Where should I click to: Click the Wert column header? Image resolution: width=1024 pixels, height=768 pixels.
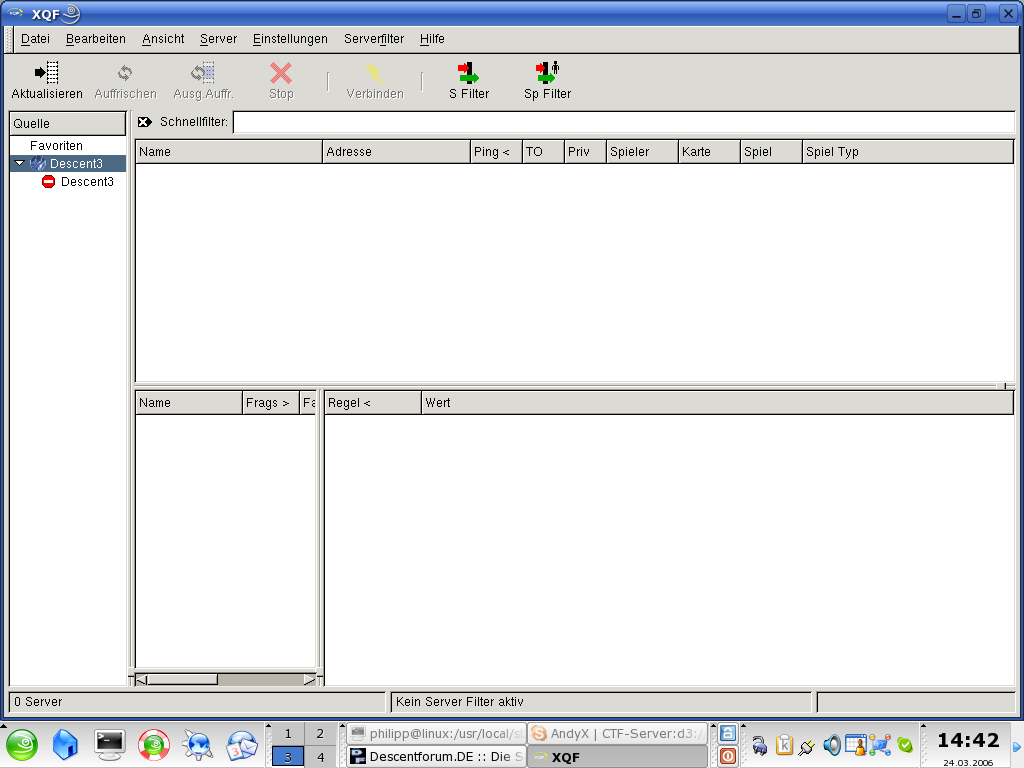(x=717, y=403)
